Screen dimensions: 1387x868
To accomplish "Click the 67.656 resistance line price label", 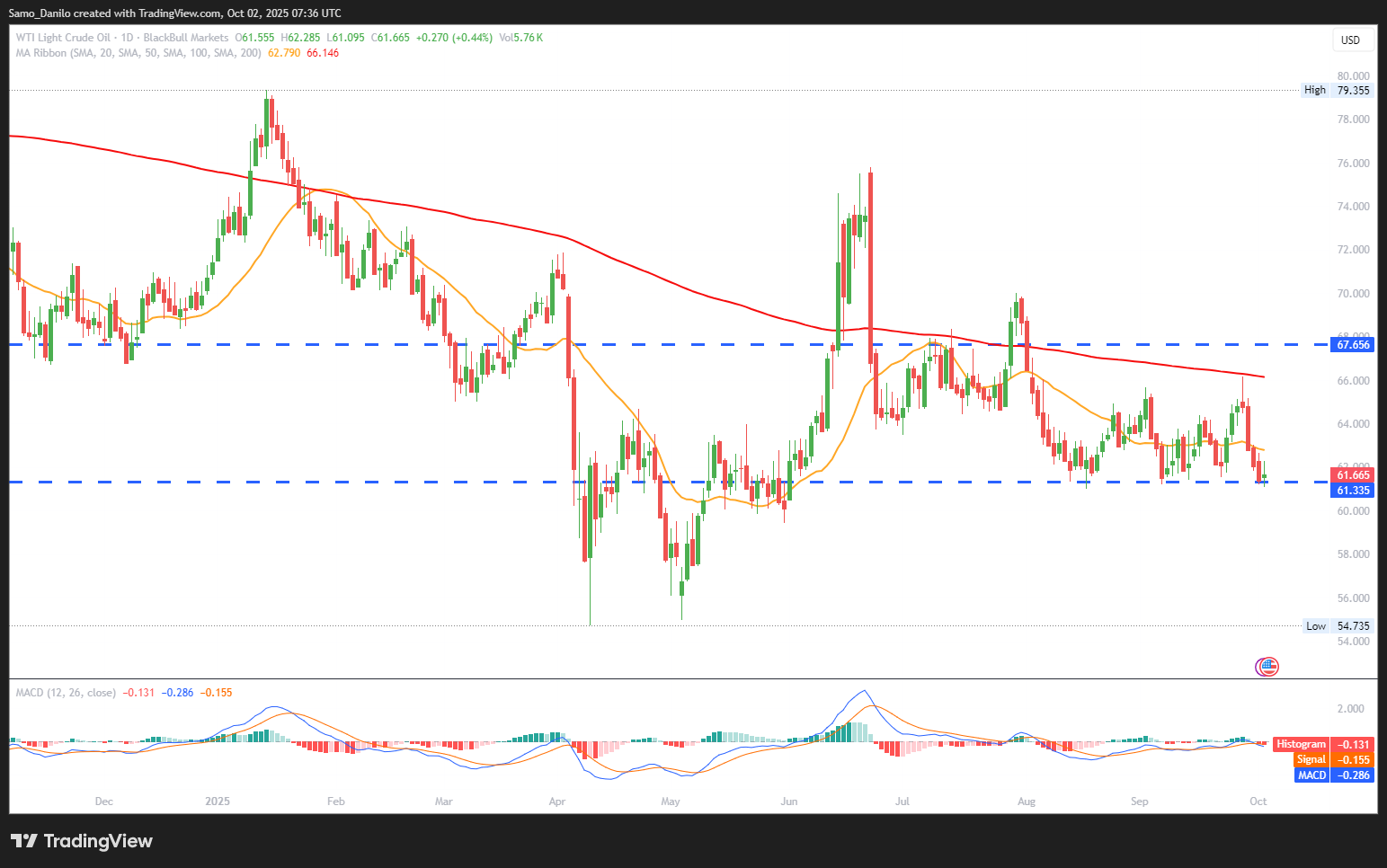I will tap(1353, 345).
